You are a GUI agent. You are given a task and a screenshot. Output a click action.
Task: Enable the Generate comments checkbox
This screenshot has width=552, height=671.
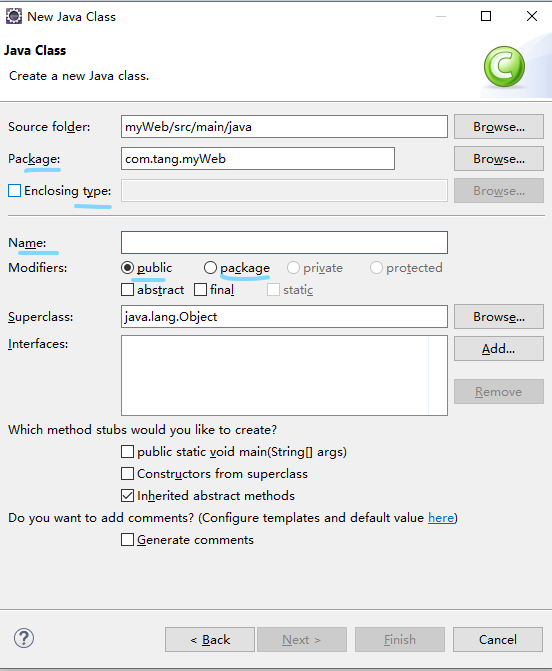(x=128, y=540)
